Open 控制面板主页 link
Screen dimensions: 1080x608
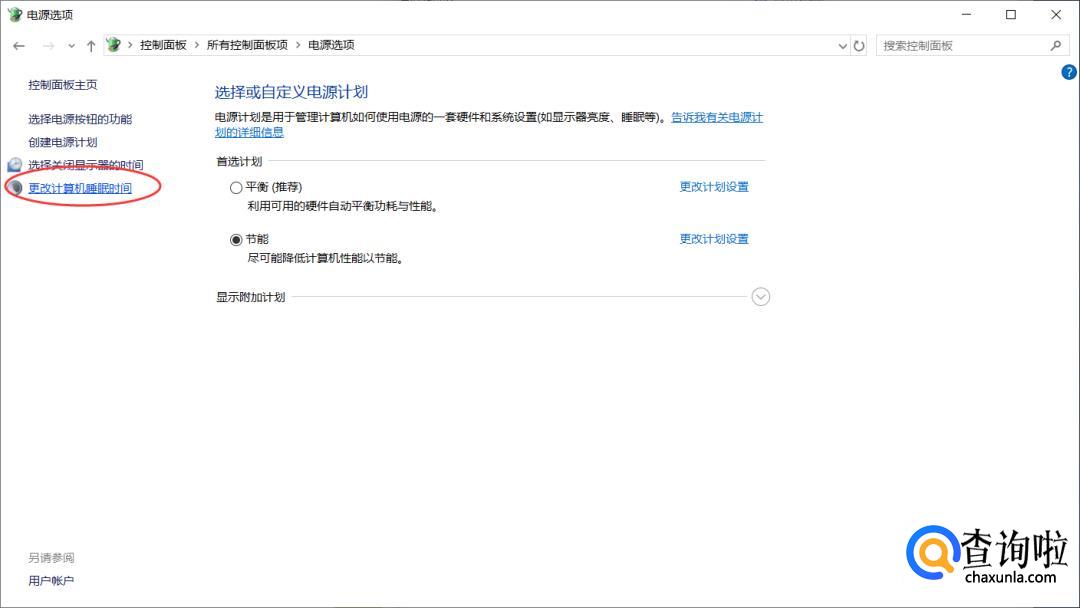pos(63,85)
